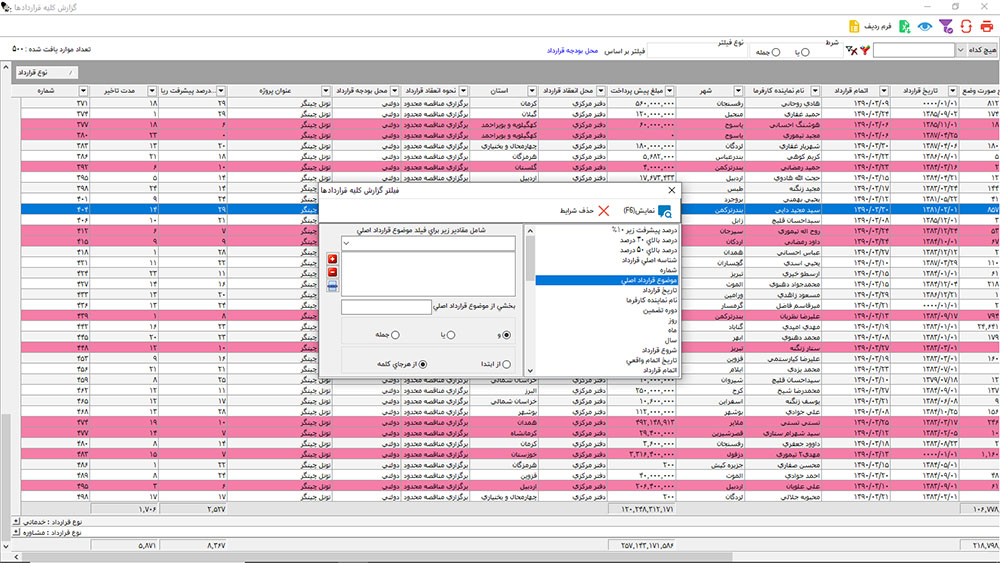The width and height of the screenshot is (1000, 563).
Task: Open 'محل بودجه قرارداد' column filter dropdown
Action: pos(395,91)
